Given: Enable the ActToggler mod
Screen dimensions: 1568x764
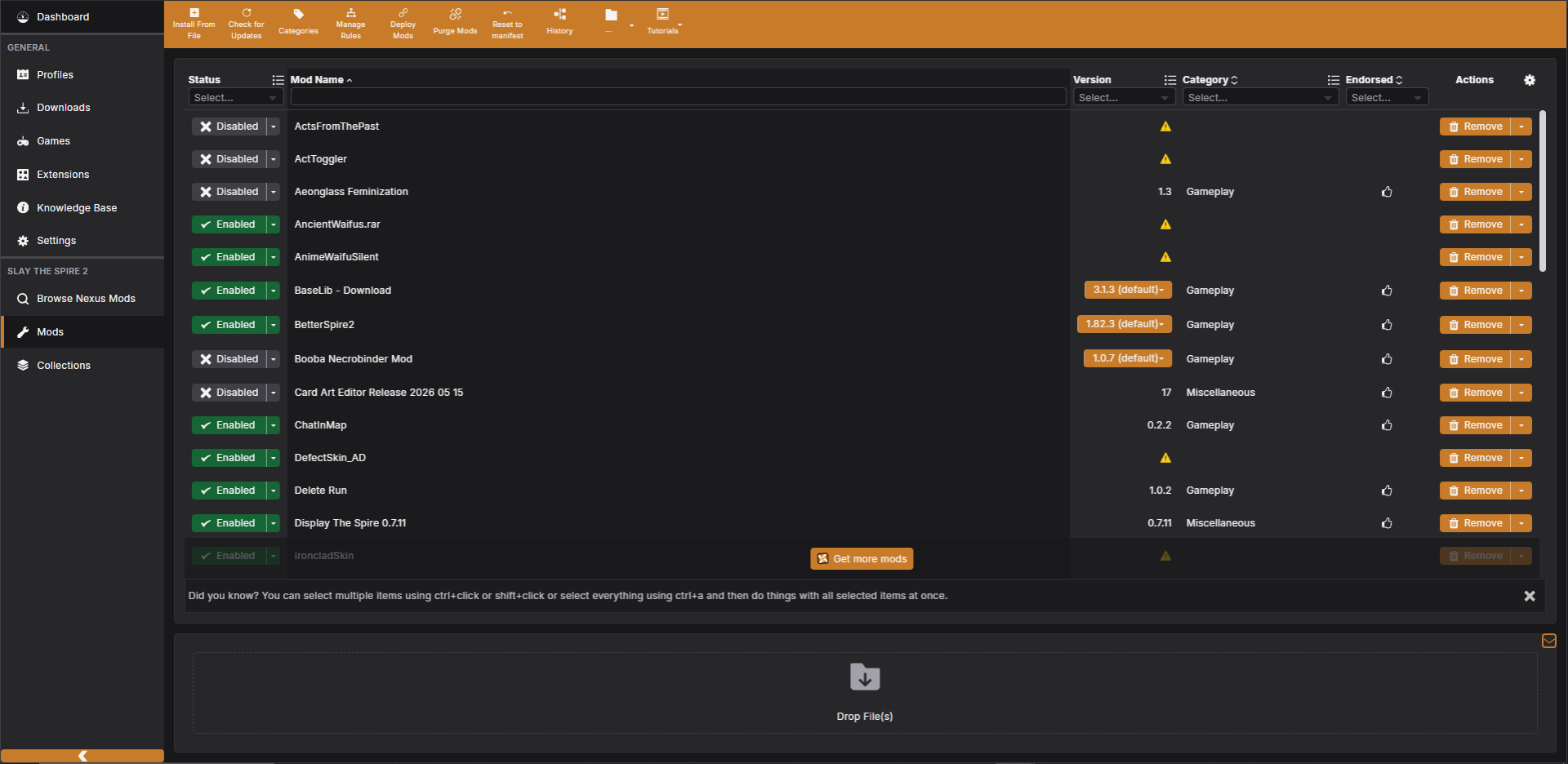Looking at the screenshot, I should [x=229, y=159].
